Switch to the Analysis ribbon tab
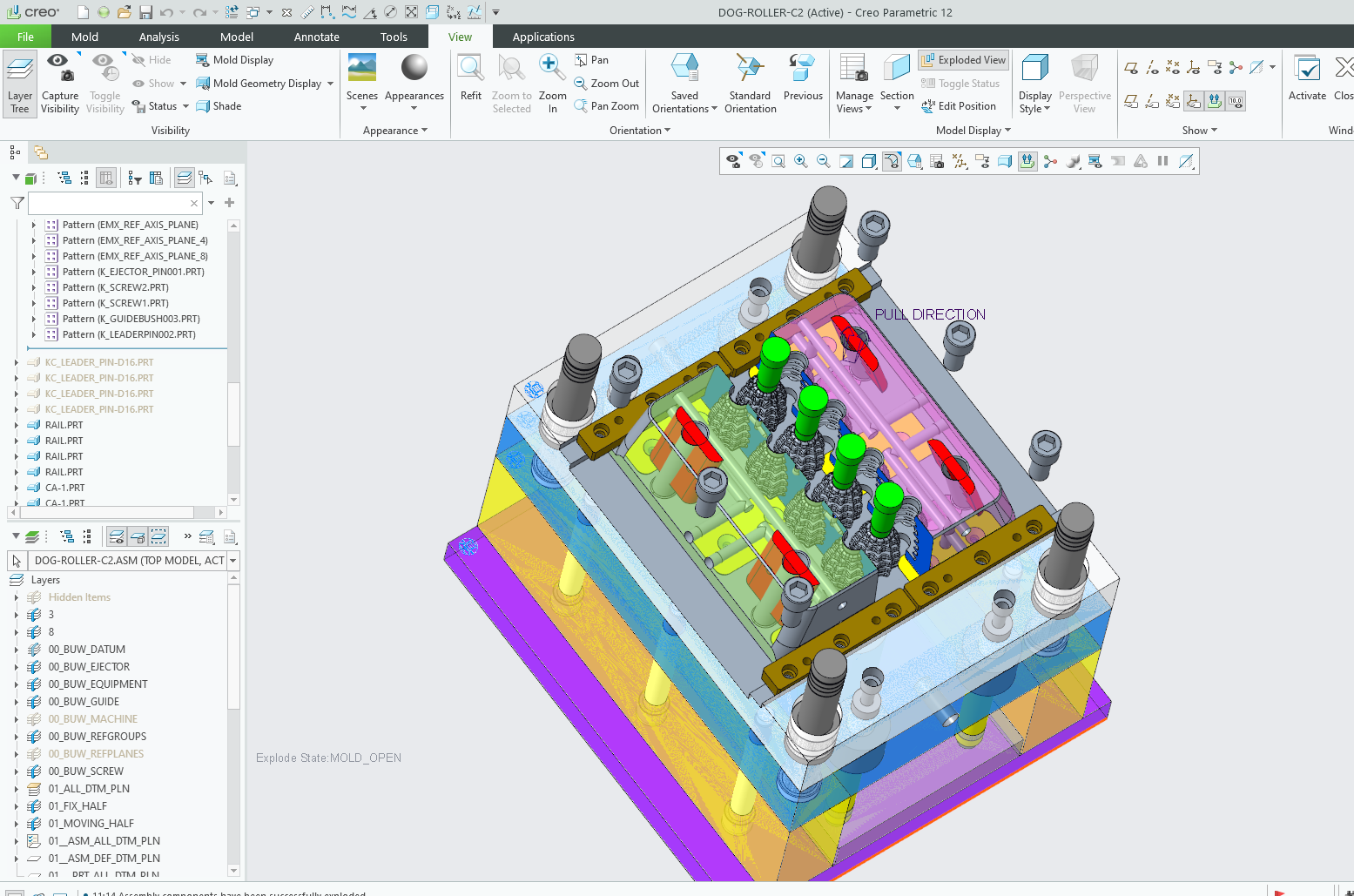Viewport: 1354px width, 896px height. (158, 37)
